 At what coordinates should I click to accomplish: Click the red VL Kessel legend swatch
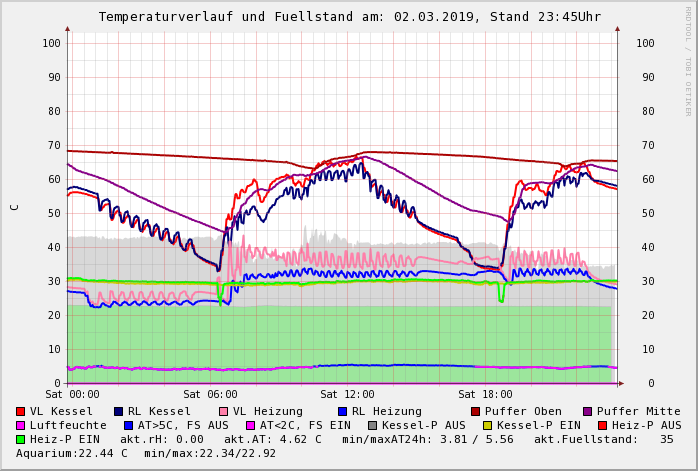(x=21, y=411)
